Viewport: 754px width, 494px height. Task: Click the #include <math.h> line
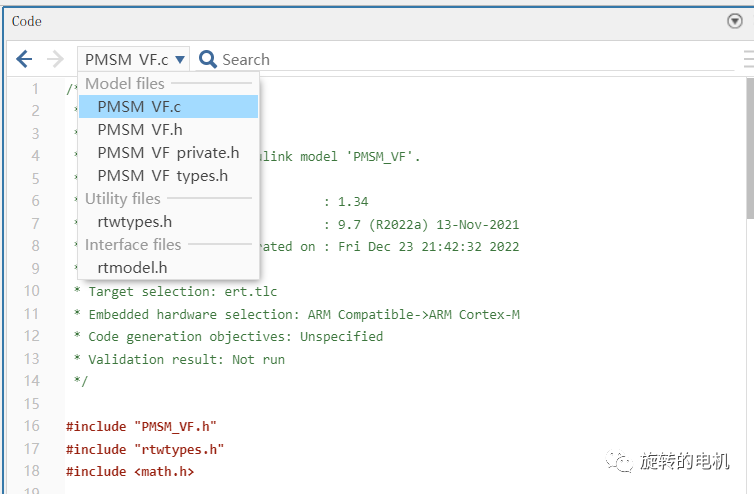[130, 471]
